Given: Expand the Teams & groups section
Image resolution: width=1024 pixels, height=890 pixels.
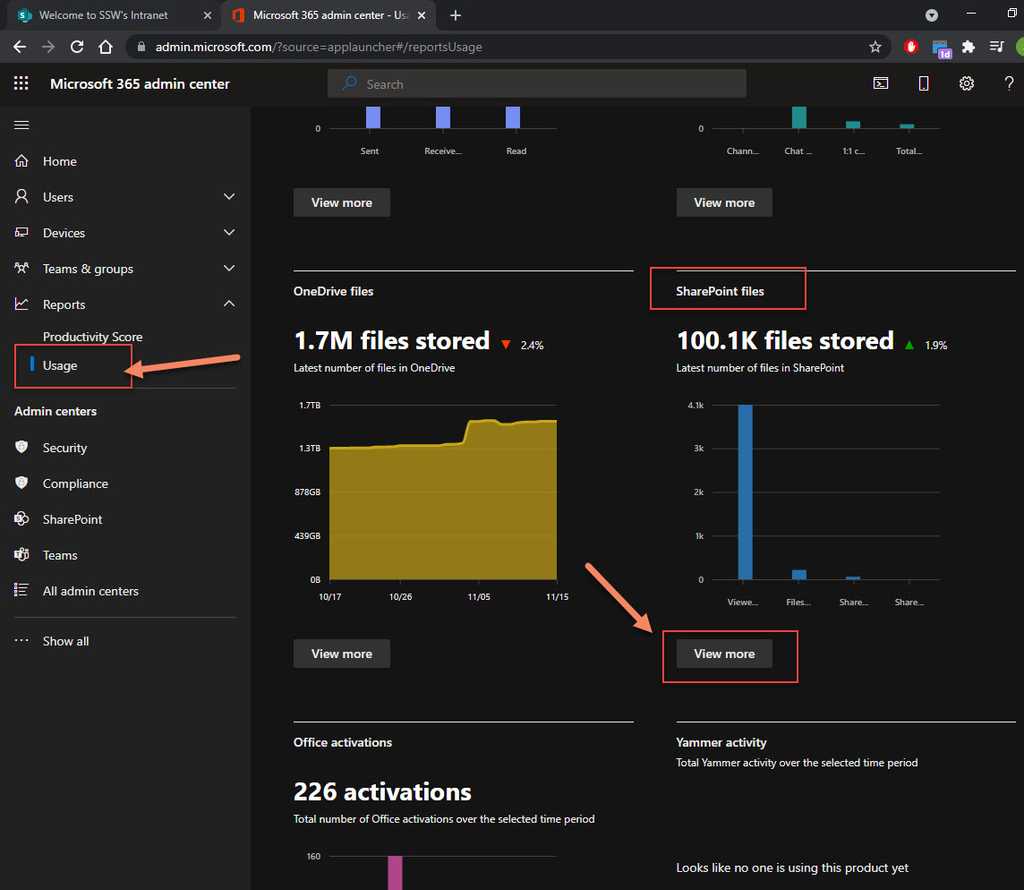Looking at the screenshot, I should (x=229, y=268).
